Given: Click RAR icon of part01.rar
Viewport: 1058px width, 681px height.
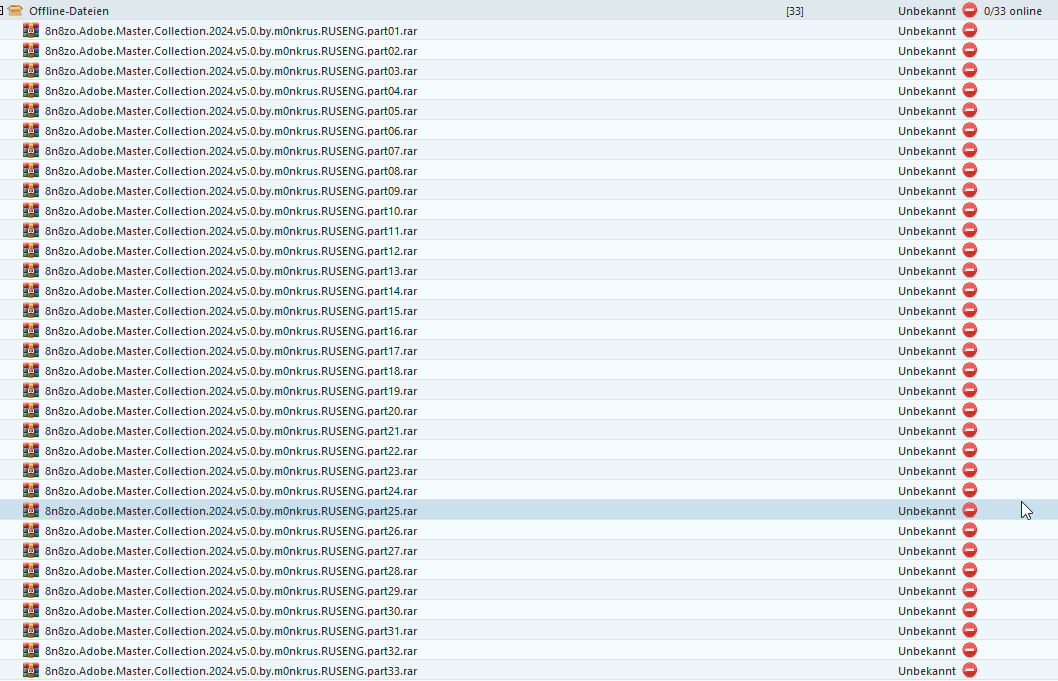Looking at the screenshot, I should (x=31, y=30).
